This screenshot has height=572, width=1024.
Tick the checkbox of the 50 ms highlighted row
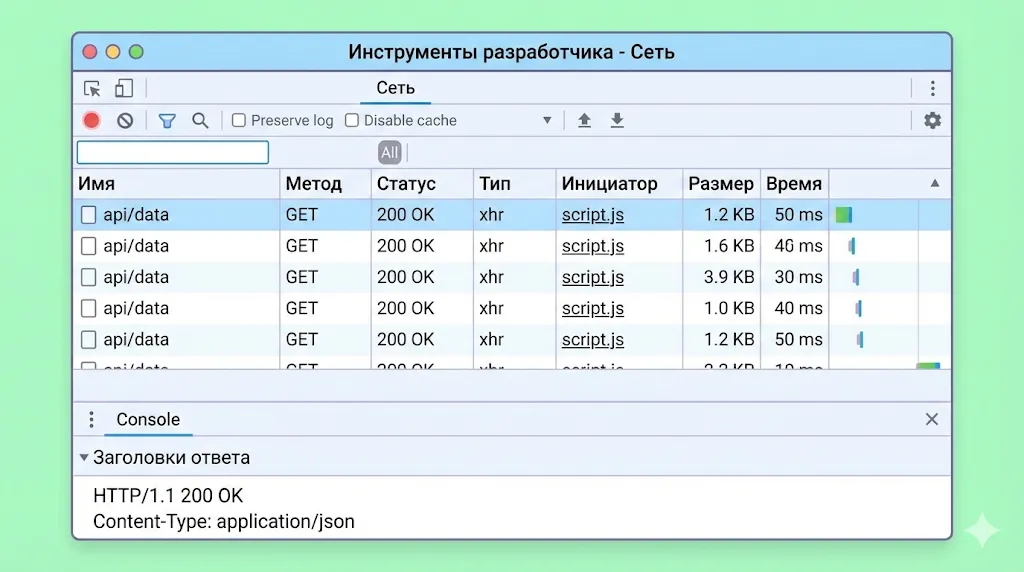tap(88, 215)
